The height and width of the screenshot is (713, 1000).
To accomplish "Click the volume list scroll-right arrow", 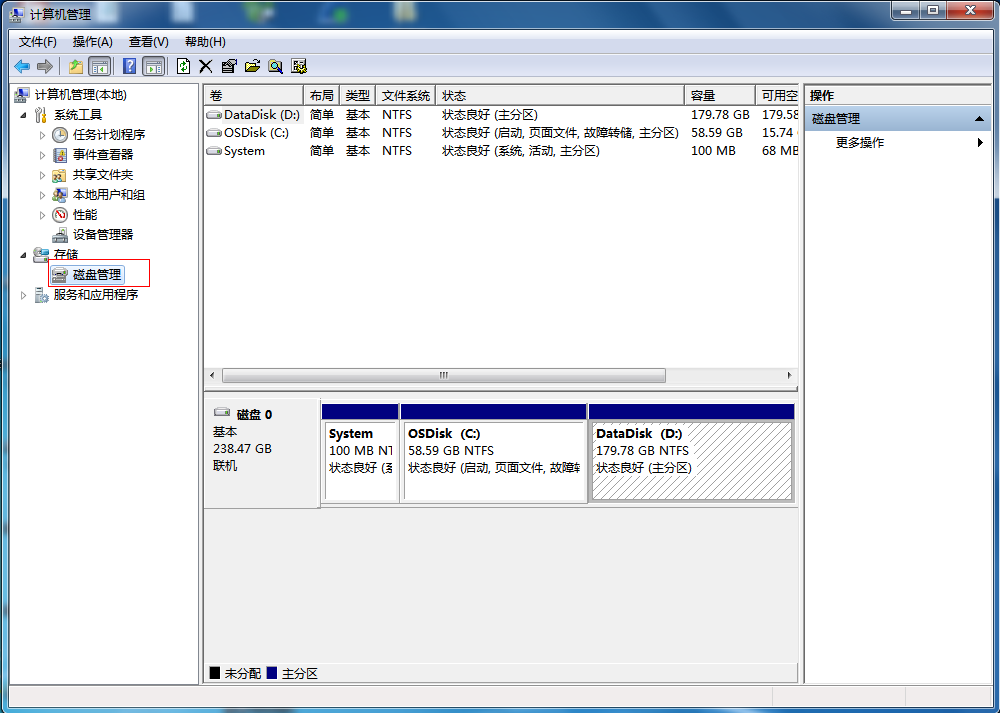I will (x=790, y=376).
